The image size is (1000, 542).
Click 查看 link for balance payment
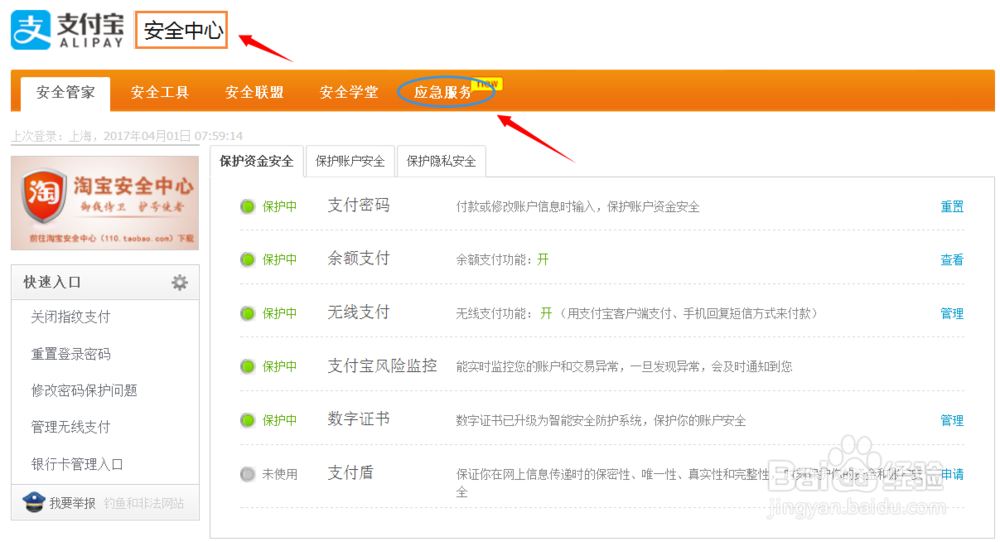coord(952,260)
